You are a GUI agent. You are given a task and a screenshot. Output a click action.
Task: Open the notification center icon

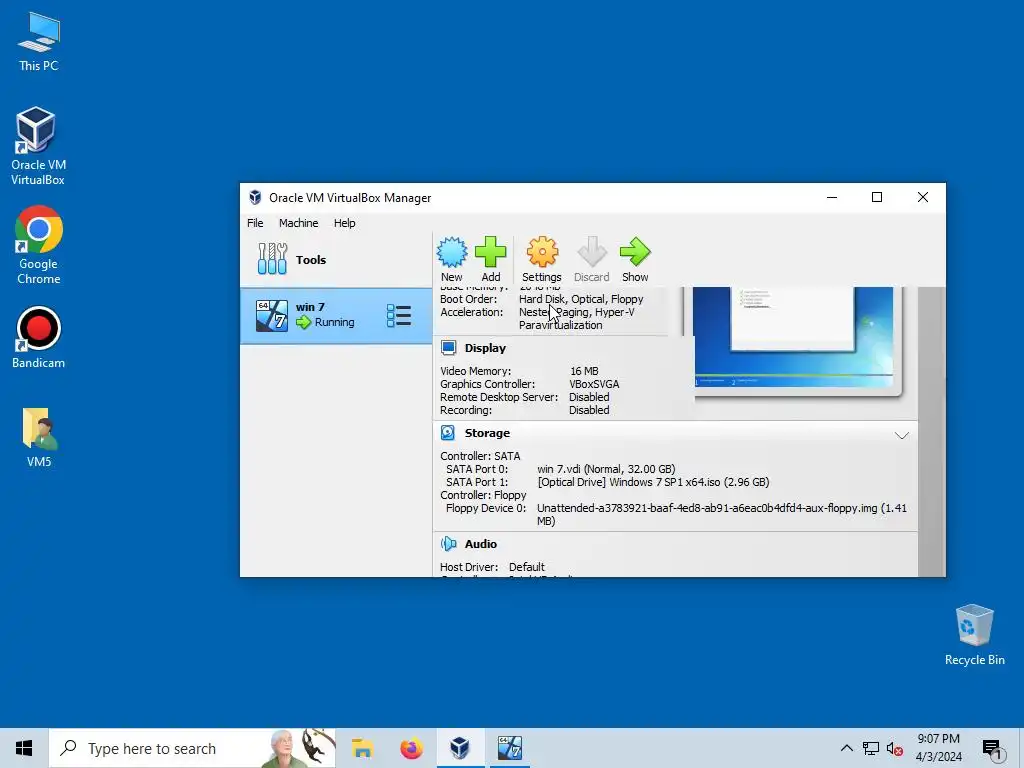(993, 749)
